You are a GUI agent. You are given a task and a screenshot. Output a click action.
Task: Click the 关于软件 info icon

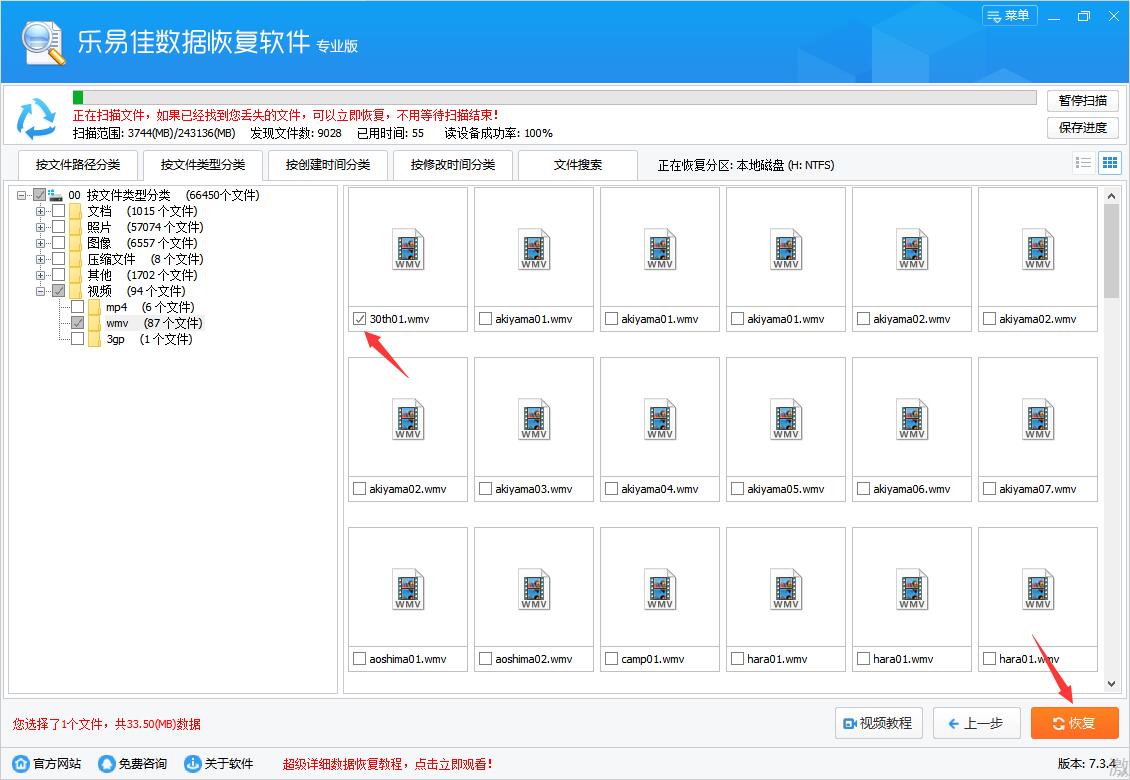click(190, 762)
